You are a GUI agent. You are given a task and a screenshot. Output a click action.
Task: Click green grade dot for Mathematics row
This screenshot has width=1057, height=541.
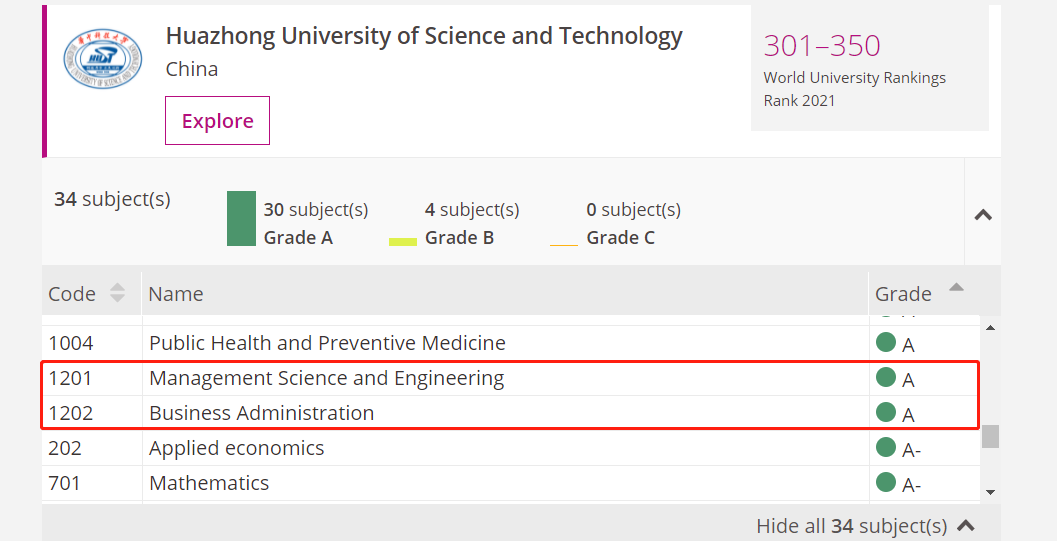(886, 482)
